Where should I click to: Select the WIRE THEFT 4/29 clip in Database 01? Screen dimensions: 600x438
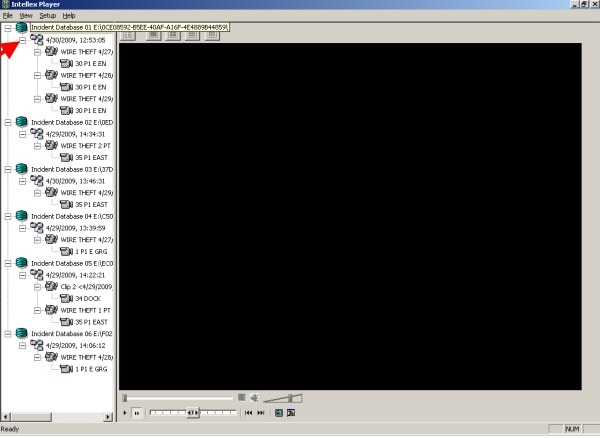click(x=86, y=99)
